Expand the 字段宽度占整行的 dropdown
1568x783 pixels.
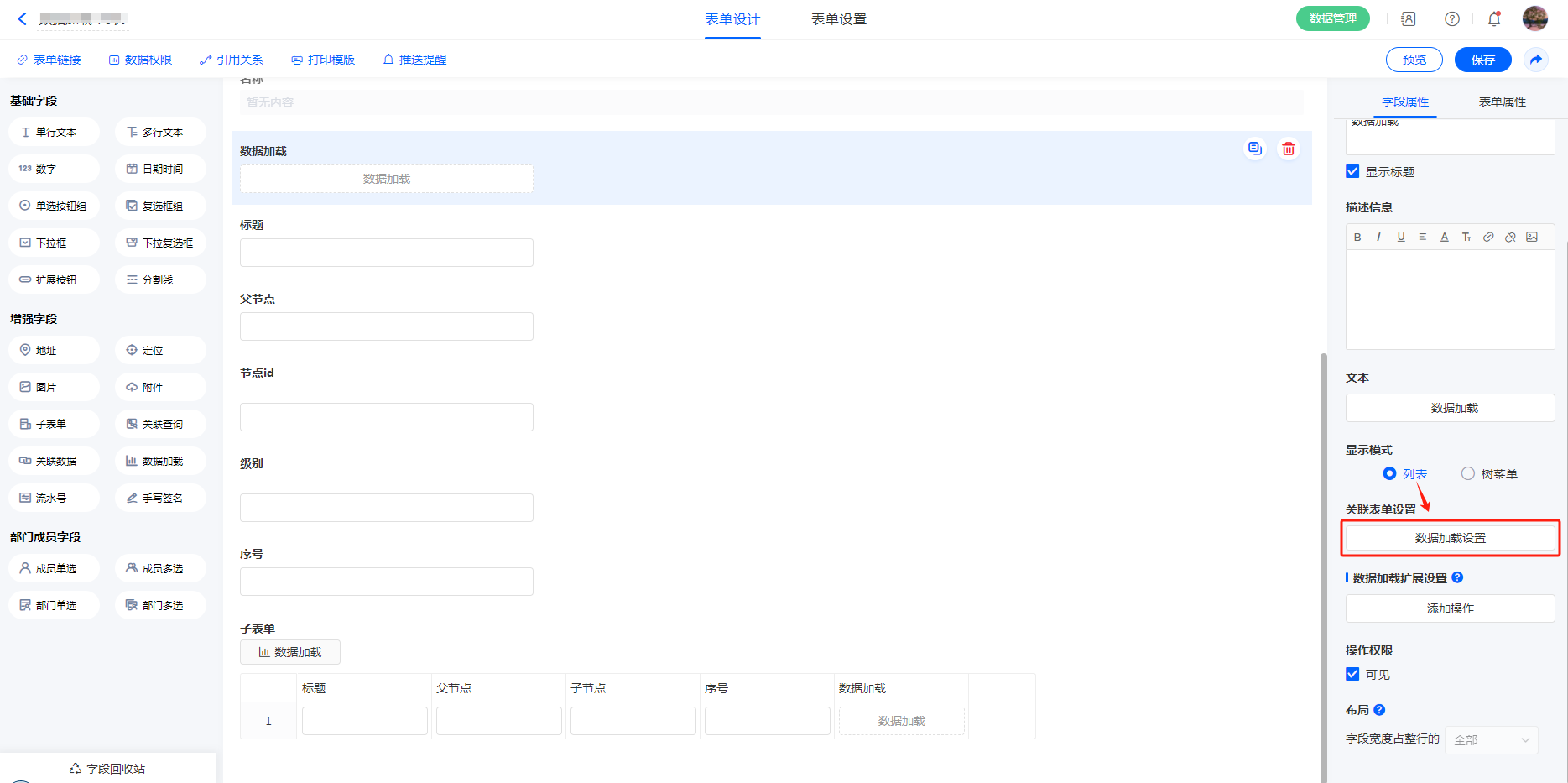click(1491, 739)
